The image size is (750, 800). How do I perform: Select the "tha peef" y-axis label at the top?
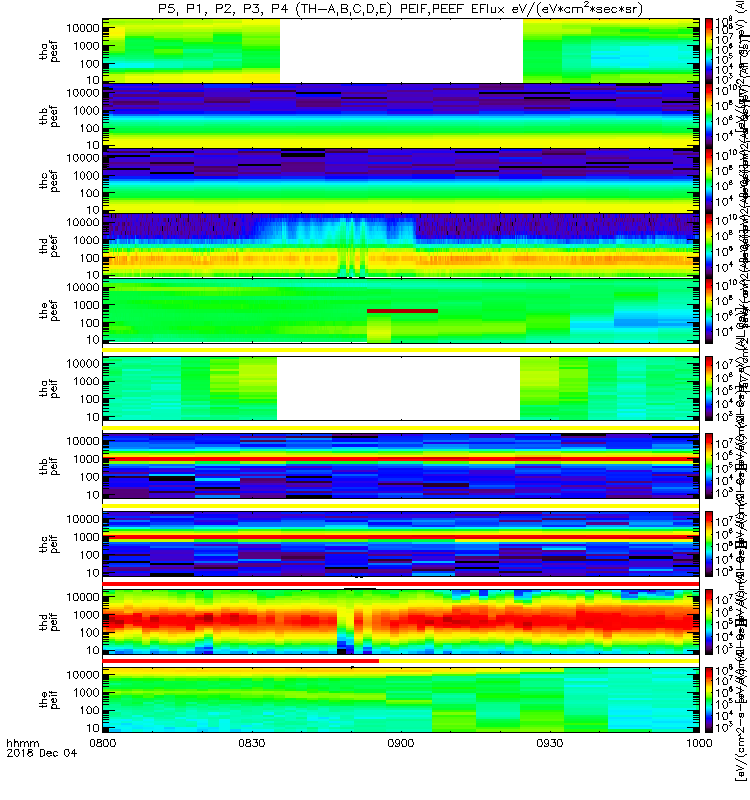point(48,51)
